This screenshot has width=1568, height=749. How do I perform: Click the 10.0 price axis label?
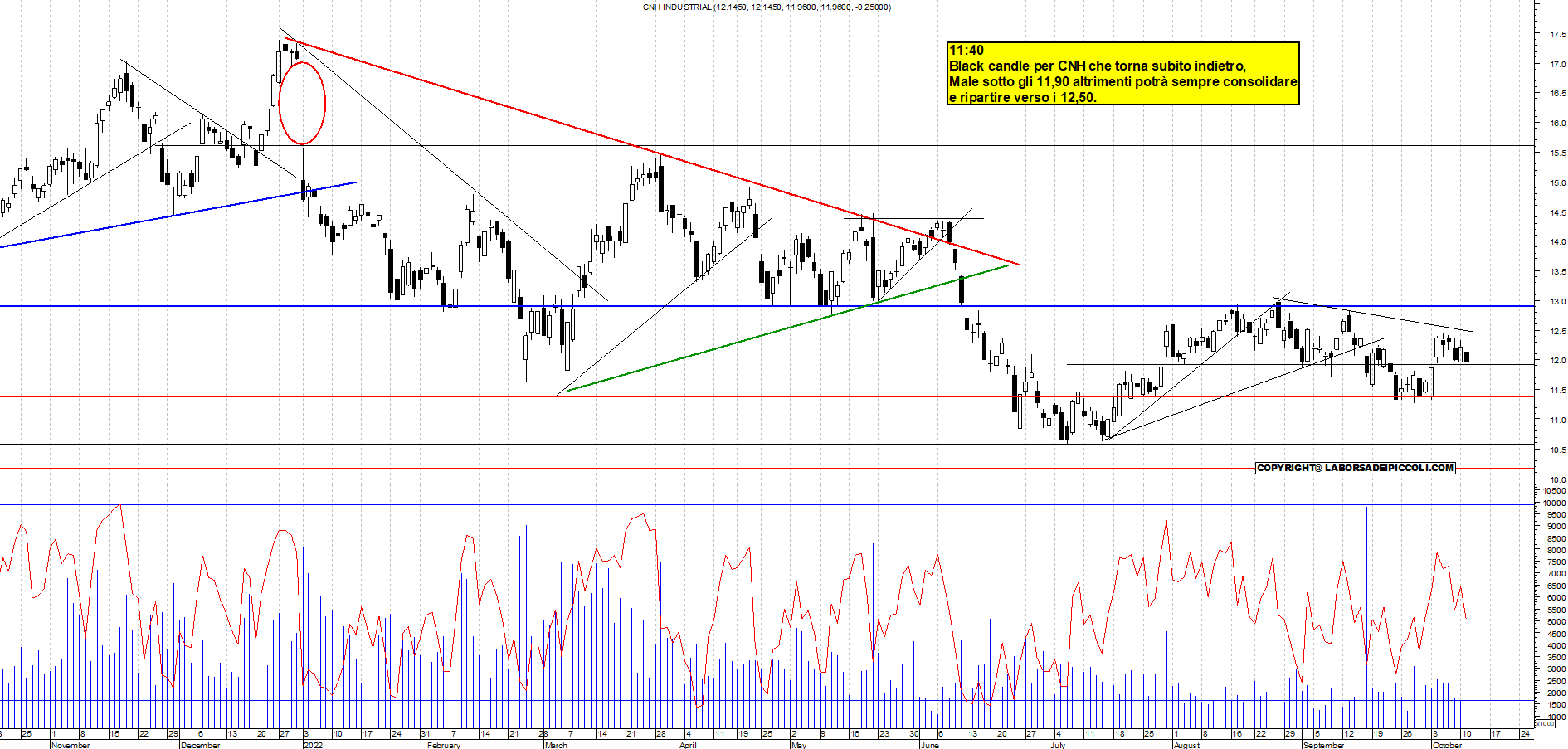tap(1557, 480)
